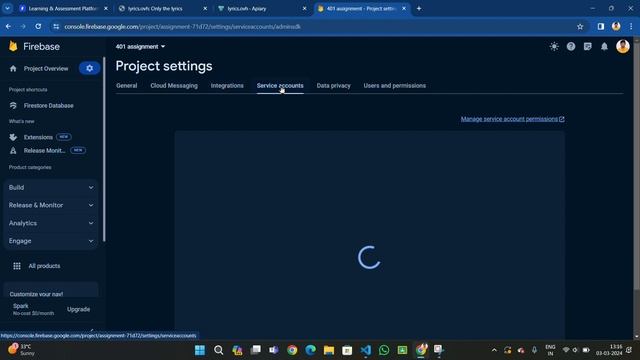Toggle light theme sun icon
Viewport: 640px width, 360px height.
pyautogui.click(x=554, y=47)
